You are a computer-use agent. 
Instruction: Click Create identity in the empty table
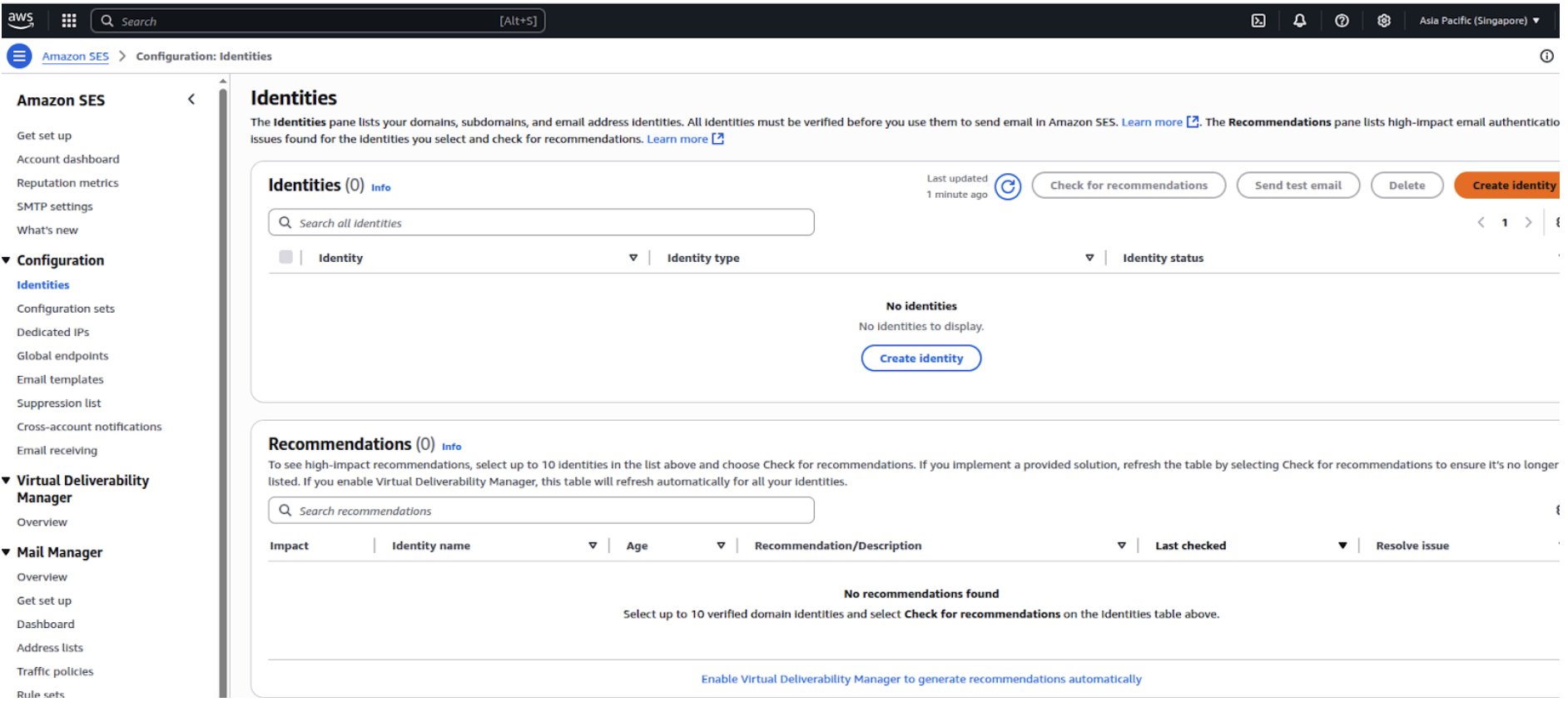tap(921, 358)
